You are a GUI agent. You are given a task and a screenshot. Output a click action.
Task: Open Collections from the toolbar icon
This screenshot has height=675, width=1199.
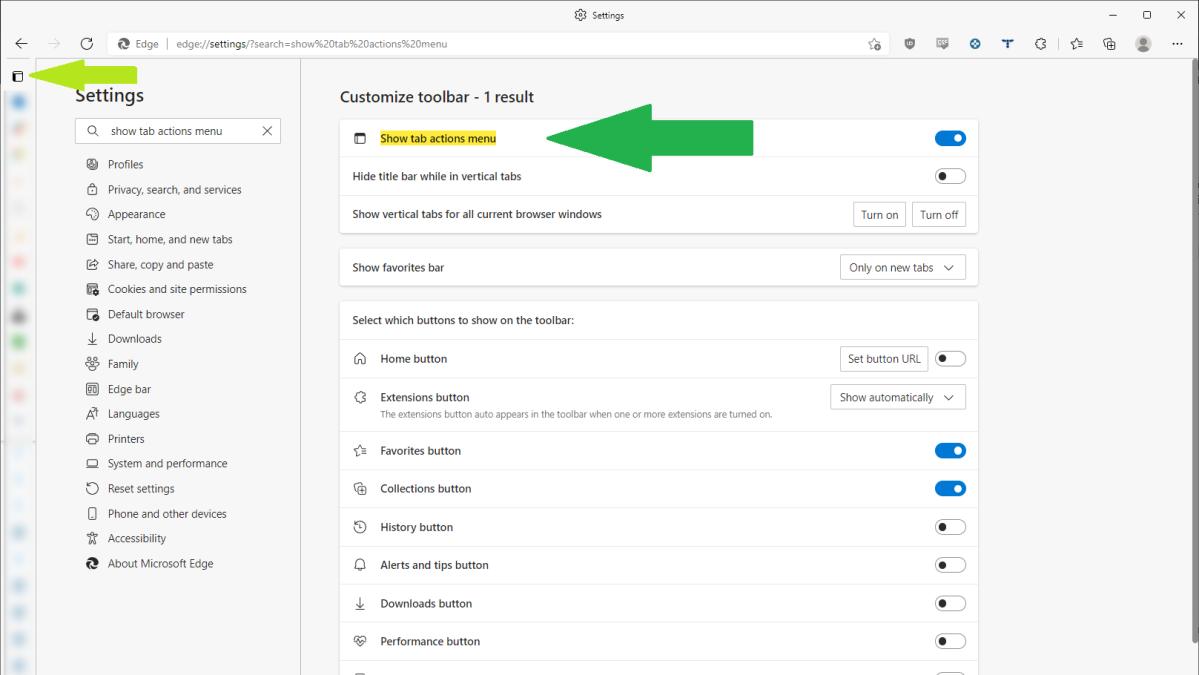[1108, 43]
